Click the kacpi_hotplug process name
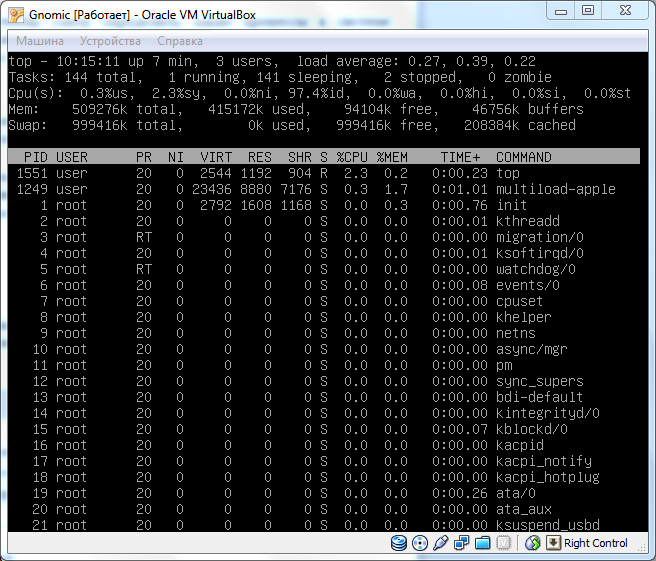This screenshot has width=656, height=561. (548, 477)
